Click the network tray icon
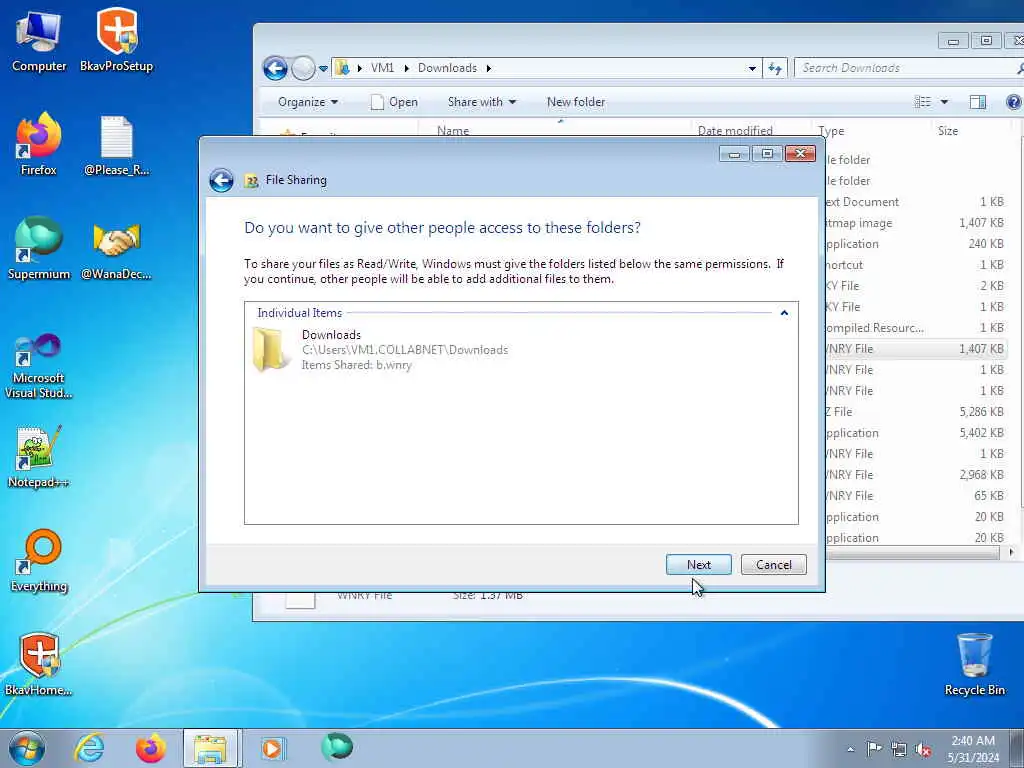Screen dimensions: 1024x768 pyautogui.click(x=899, y=749)
